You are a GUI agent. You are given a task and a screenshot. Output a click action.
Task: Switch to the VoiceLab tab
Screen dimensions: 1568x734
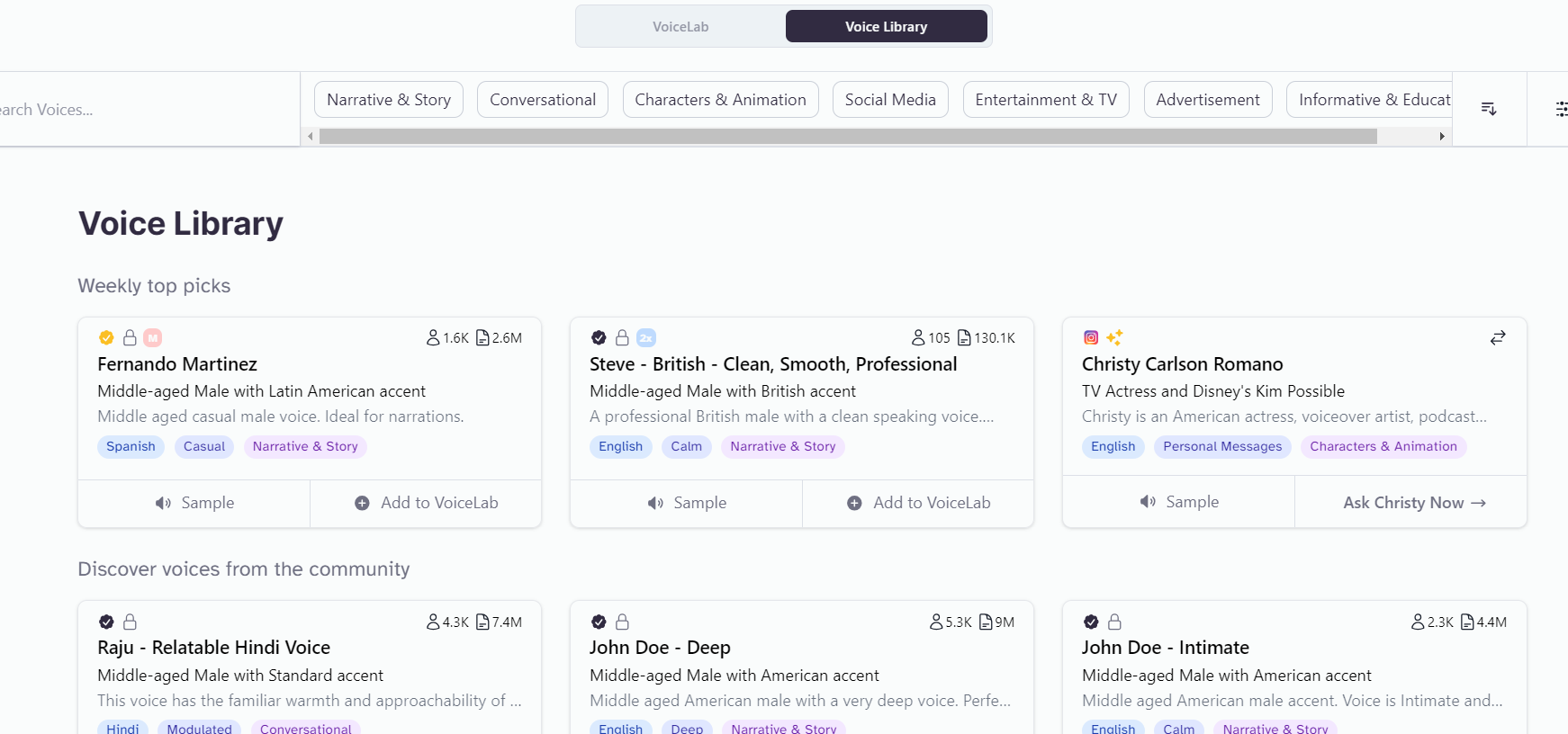click(x=680, y=27)
